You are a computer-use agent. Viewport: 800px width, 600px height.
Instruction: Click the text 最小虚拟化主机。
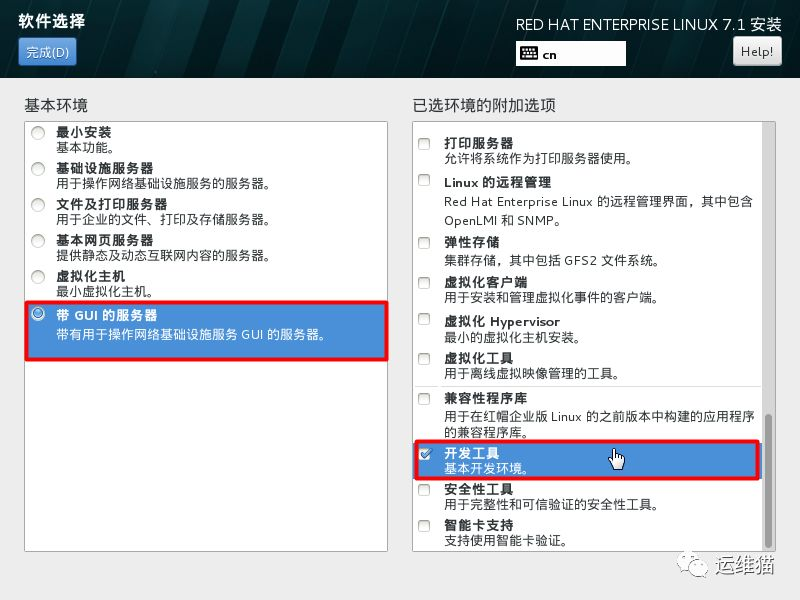[105, 292]
